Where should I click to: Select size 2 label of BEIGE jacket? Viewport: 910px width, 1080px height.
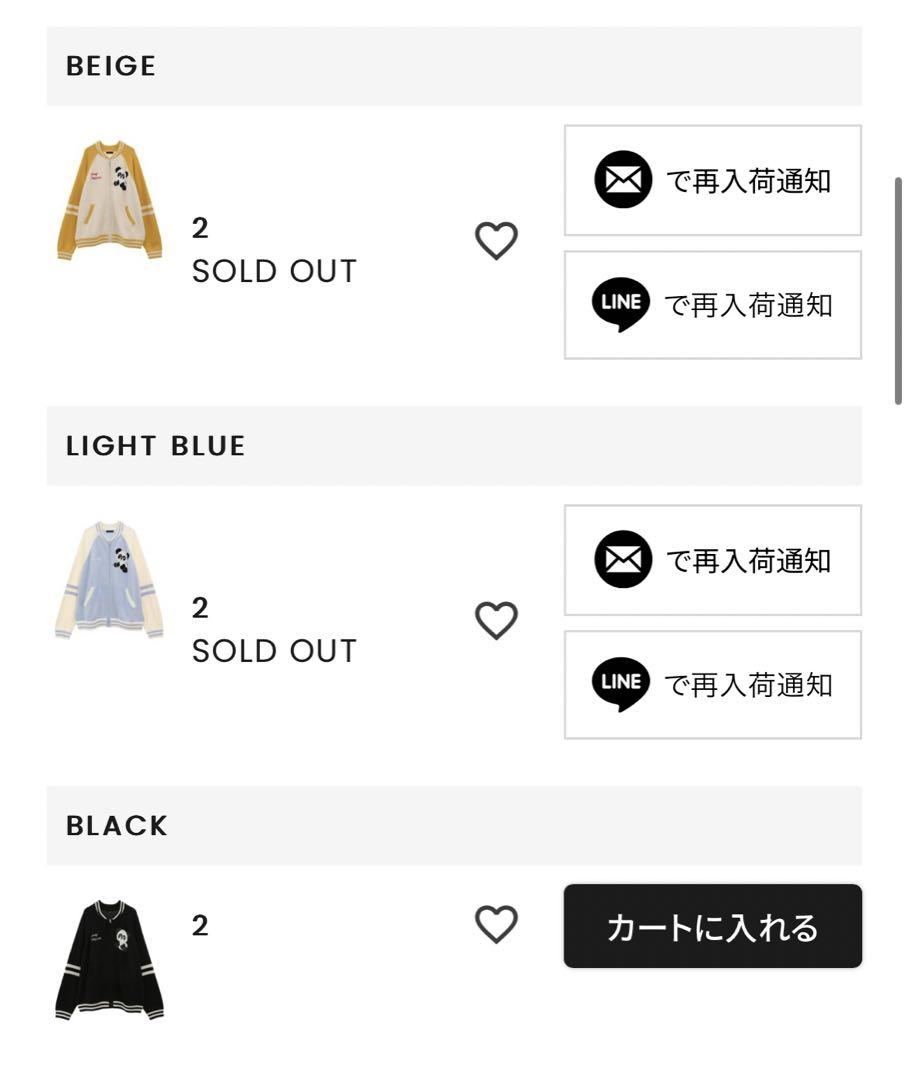200,229
